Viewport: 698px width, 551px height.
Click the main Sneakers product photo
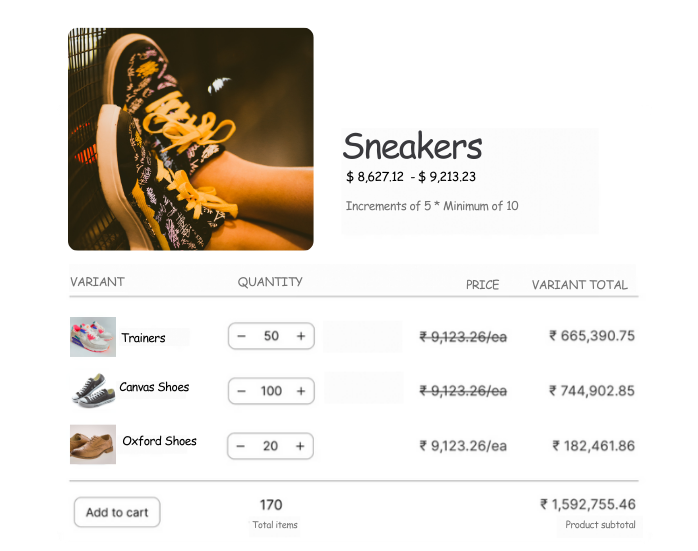(191, 138)
